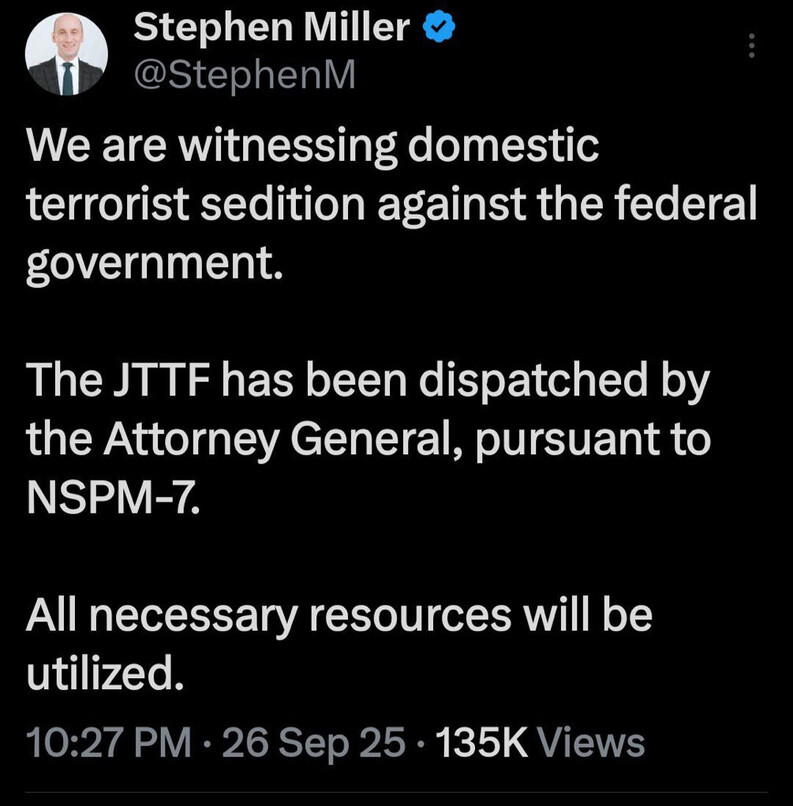Open Stephen Miller's profile picture
This screenshot has height=806, width=793.
[67, 57]
